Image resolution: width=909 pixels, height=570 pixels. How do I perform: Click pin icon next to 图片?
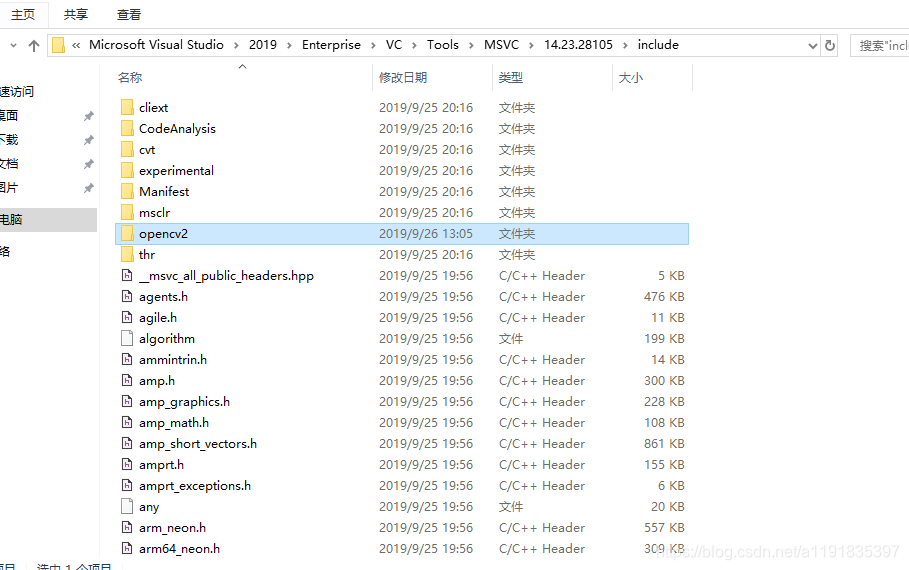pos(88,188)
